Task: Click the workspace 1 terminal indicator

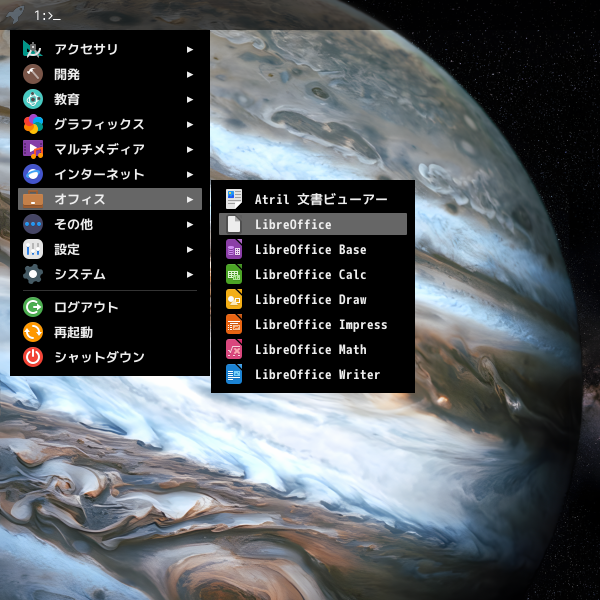Action: [47, 15]
